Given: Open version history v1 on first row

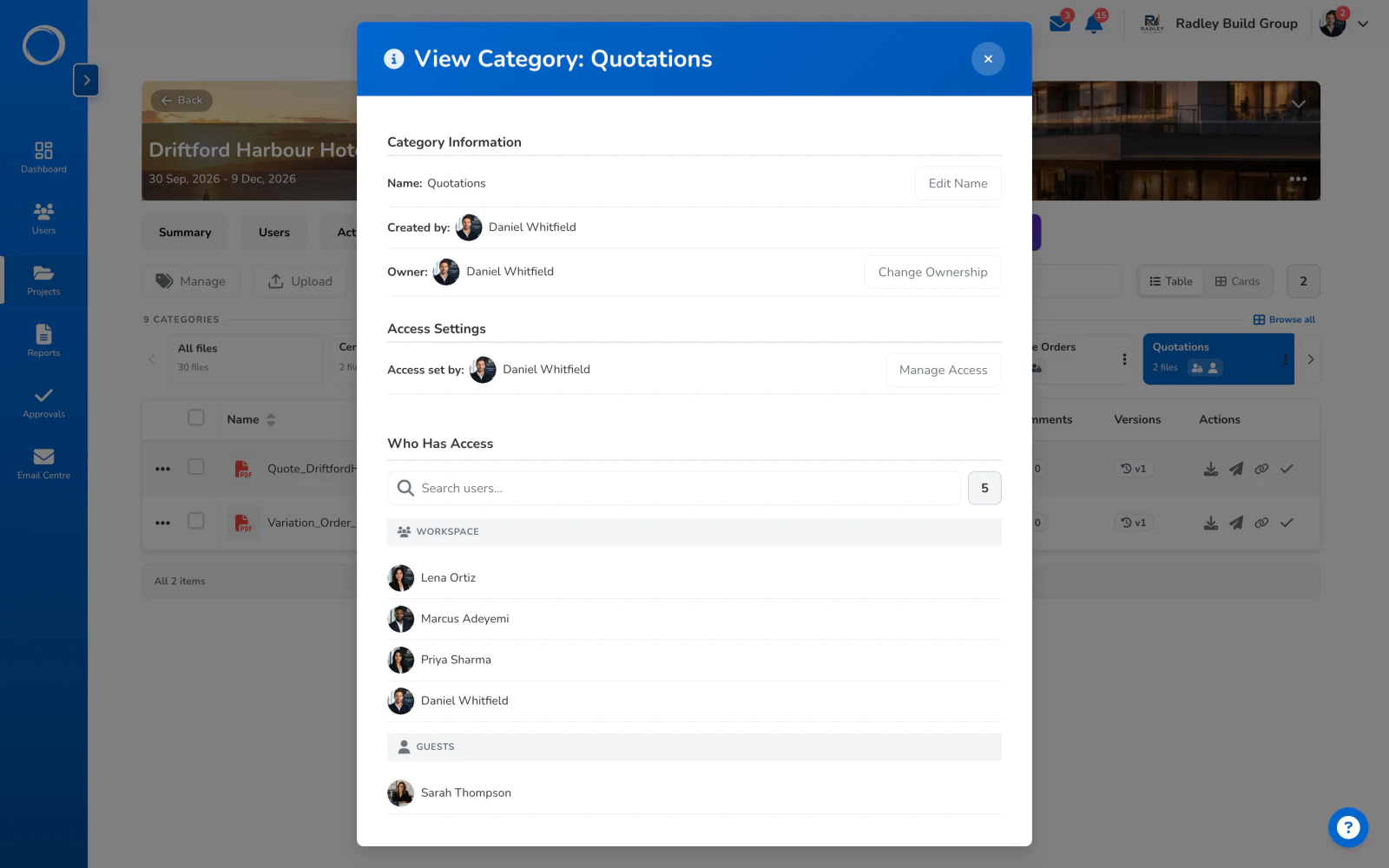Looking at the screenshot, I should 1133,469.
